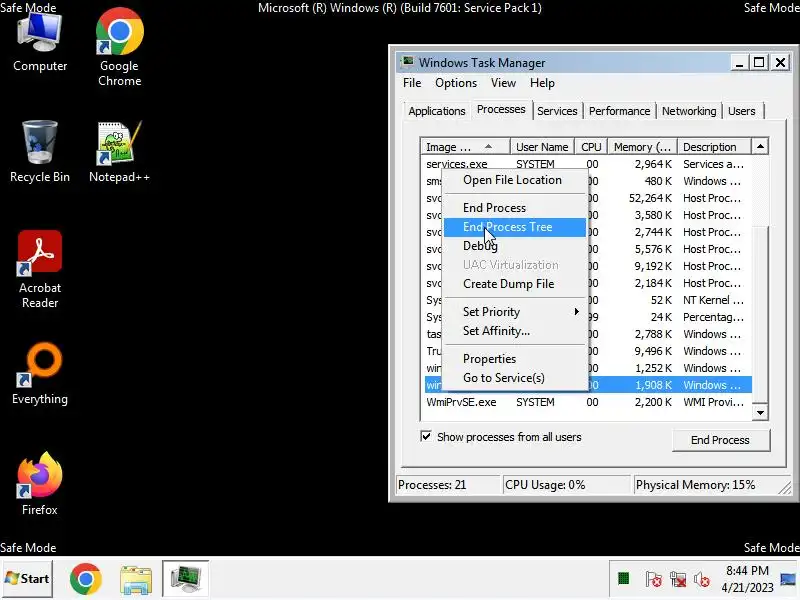The height and width of the screenshot is (600, 800).
Task: Sort by Description column header
Action: pos(714,147)
